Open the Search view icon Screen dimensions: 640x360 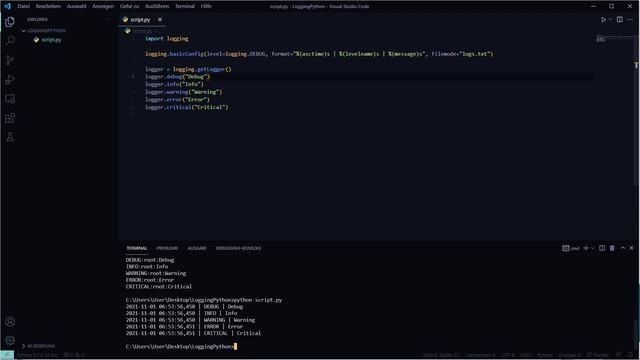coord(10,41)
